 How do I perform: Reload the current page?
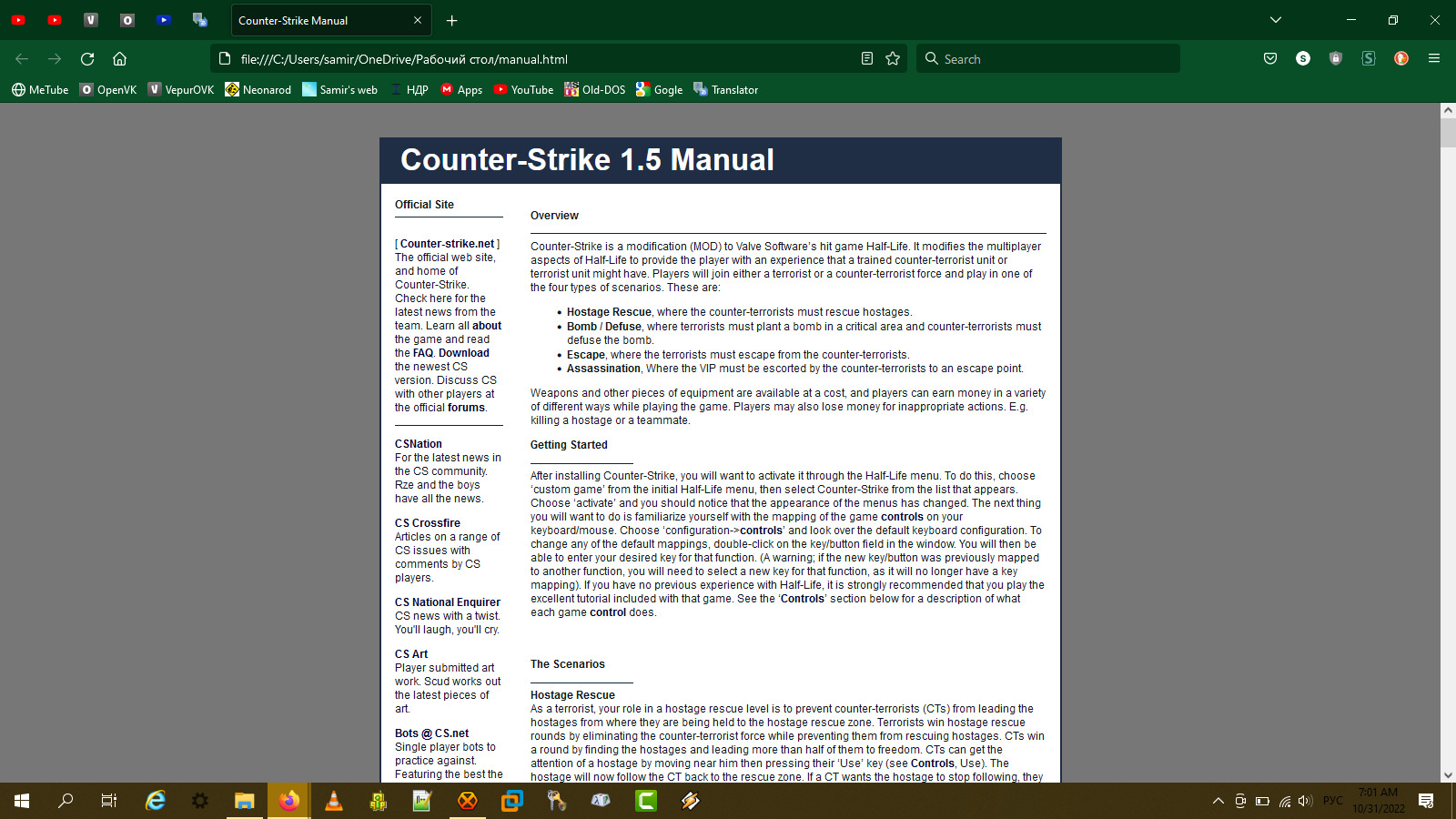(87, 59)
